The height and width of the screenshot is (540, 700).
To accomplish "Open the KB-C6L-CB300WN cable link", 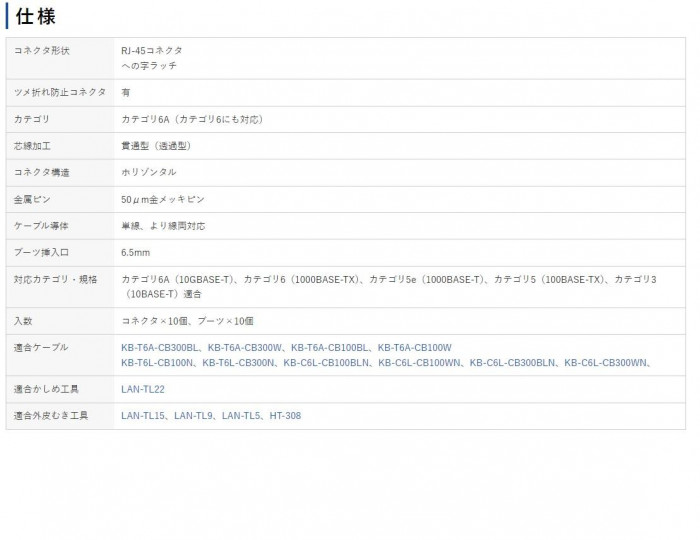I will (x=605, y=363).
